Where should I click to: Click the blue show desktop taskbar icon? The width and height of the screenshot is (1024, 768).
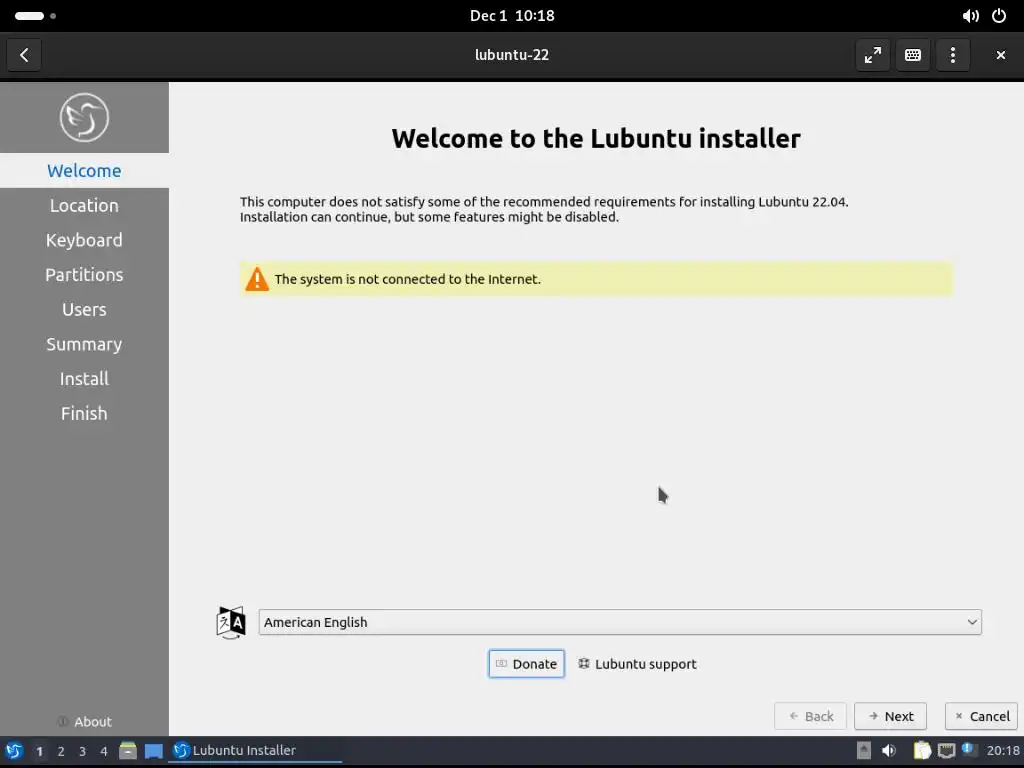pos(153,751)
